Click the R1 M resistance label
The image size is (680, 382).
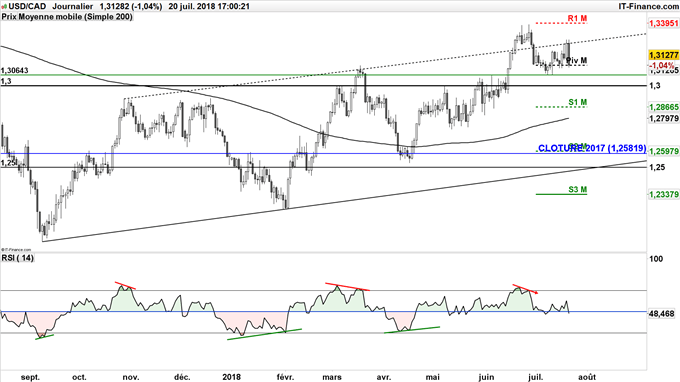[577, 18]
